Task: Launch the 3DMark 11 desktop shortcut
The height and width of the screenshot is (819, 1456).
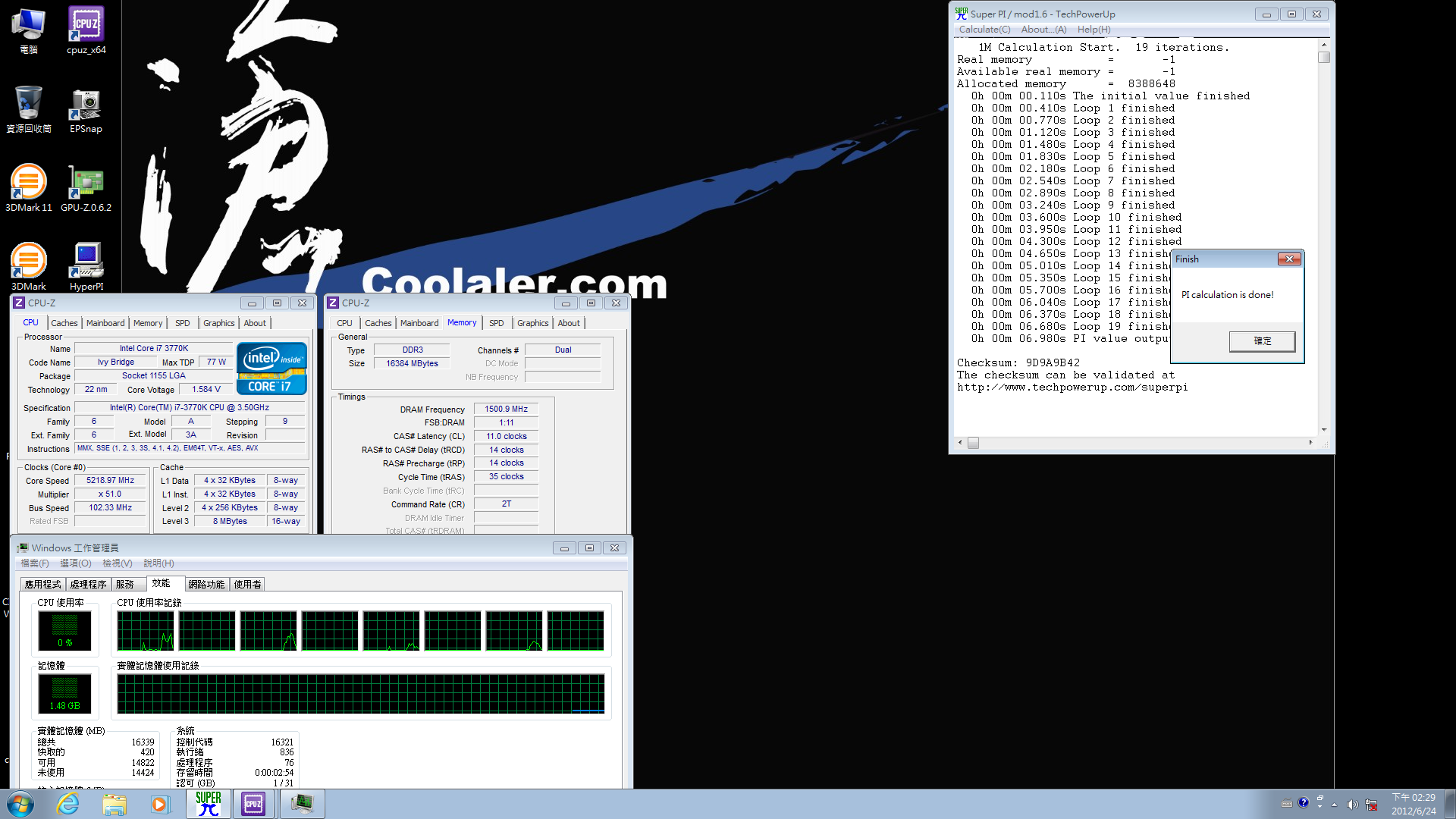Action: click(x=28, y=188)
